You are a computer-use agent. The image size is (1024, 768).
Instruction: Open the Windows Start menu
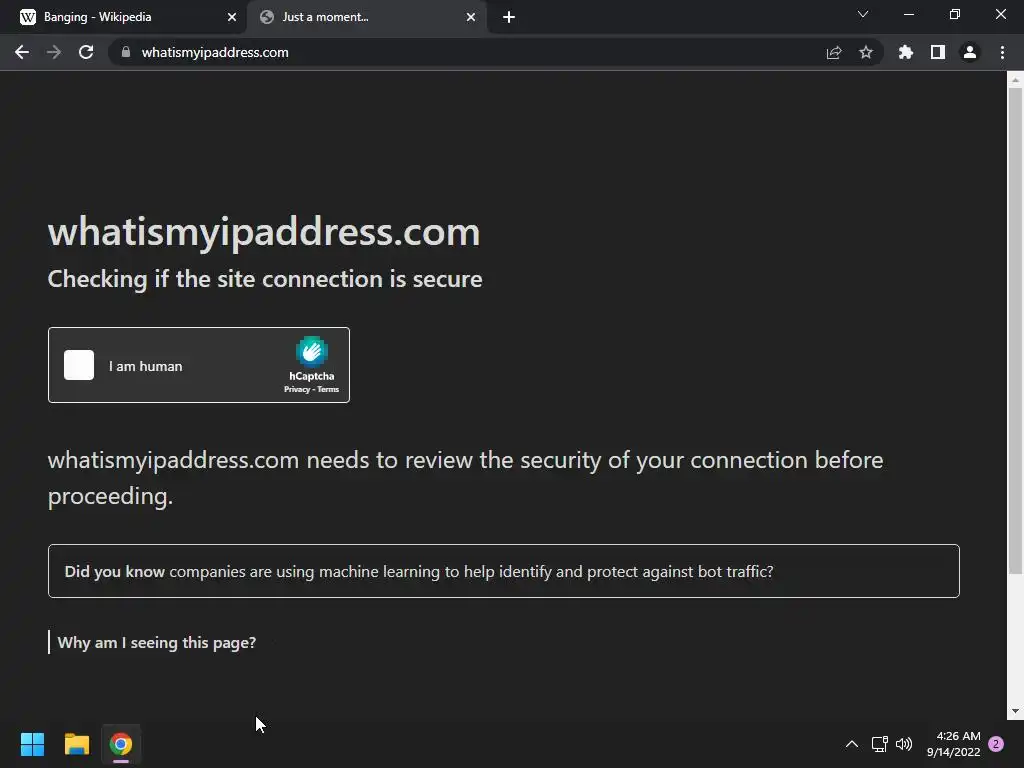click(x=32, y=744)
